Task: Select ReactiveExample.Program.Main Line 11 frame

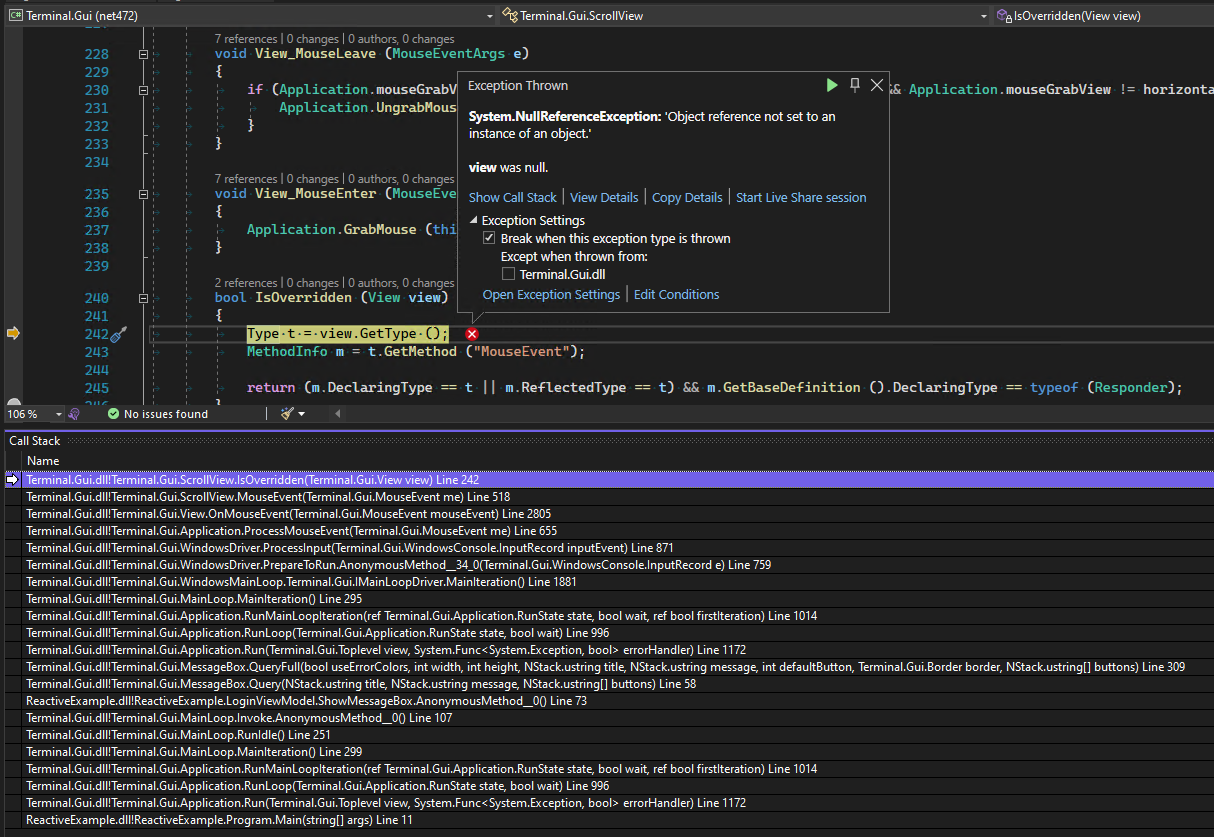Action: click(x=607, y=820)
